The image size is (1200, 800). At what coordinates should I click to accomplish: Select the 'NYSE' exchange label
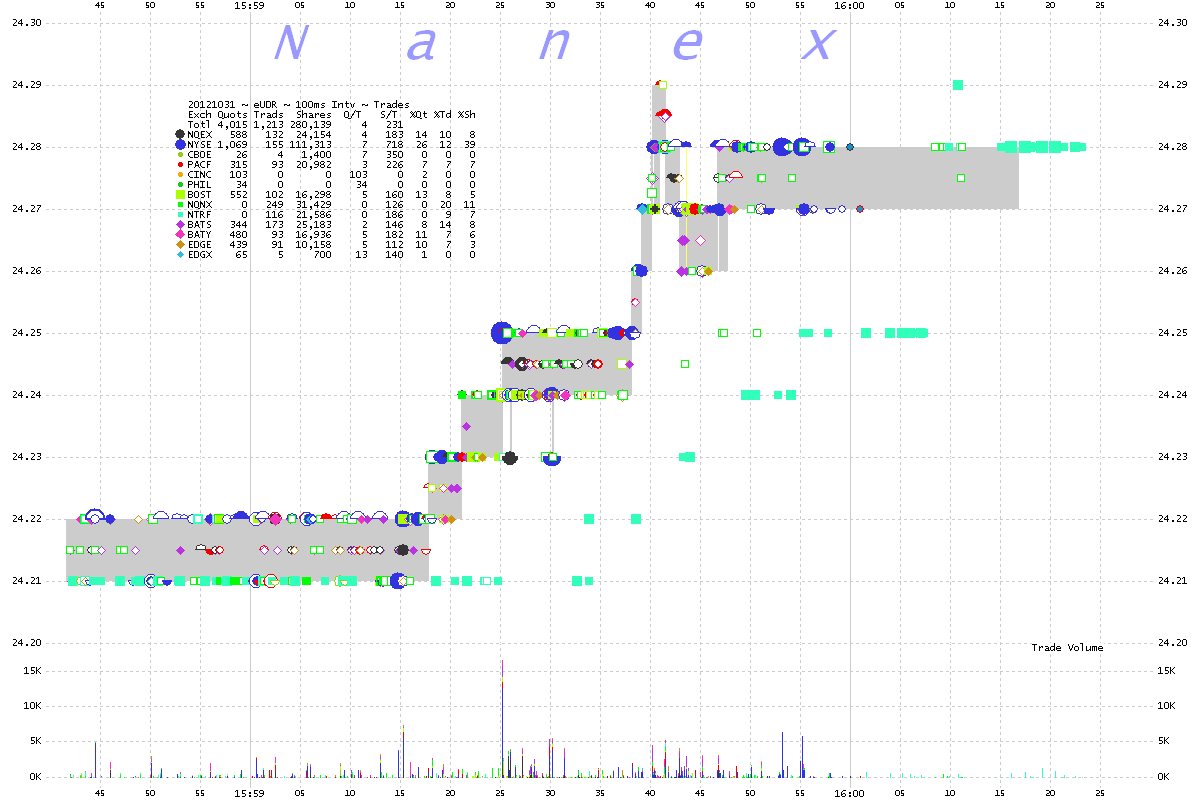tap(200, 144)
